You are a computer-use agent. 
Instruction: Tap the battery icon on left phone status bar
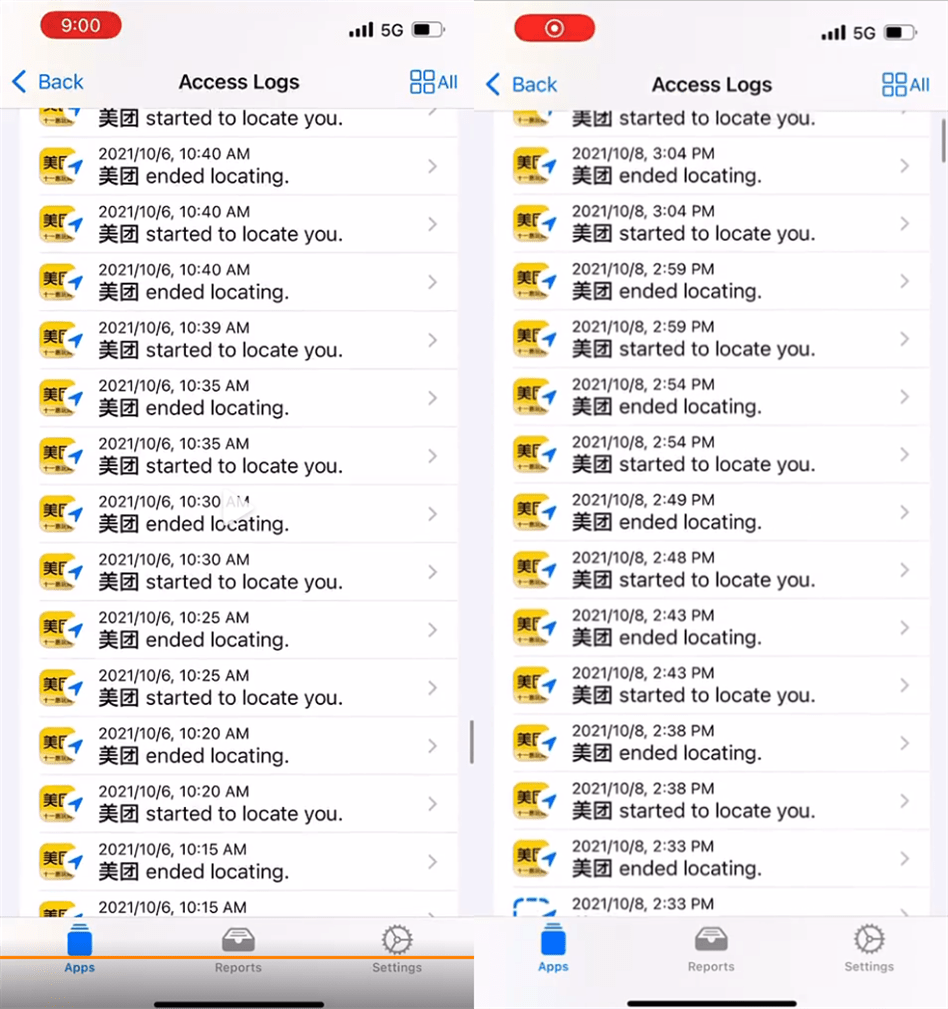(429, 30)
